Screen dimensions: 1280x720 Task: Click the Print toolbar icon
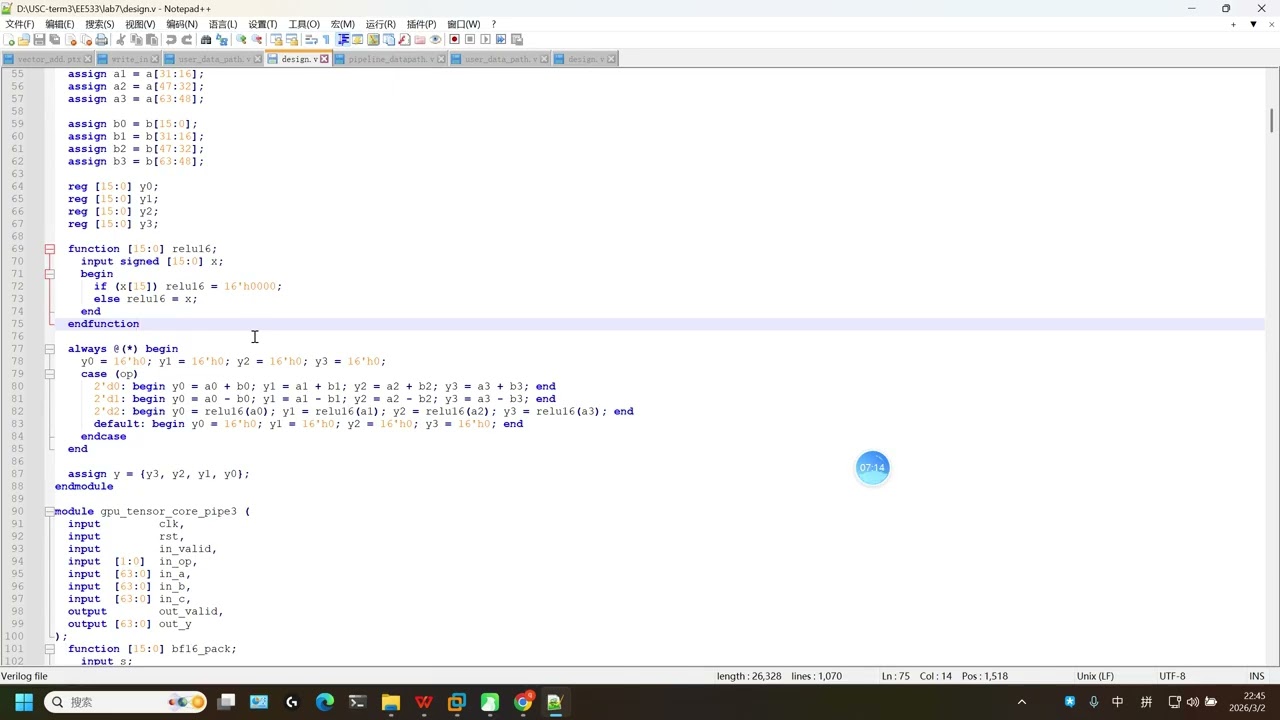pos(101,40)
